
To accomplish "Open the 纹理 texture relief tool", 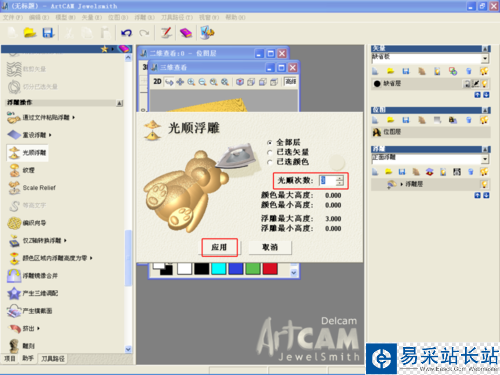I will (21, 170).
